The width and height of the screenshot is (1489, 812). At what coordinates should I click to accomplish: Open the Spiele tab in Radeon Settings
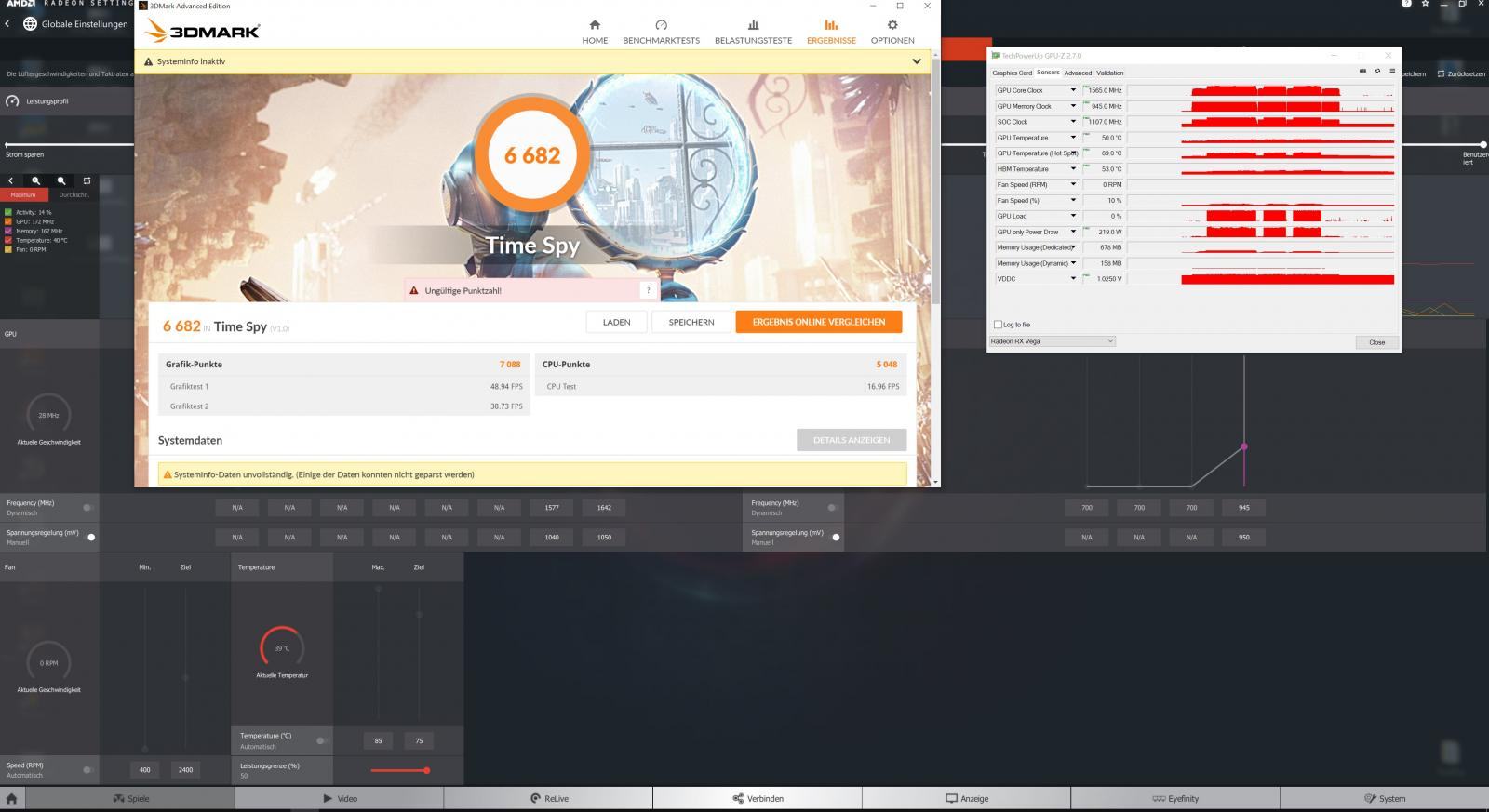[x=129, y=798]
